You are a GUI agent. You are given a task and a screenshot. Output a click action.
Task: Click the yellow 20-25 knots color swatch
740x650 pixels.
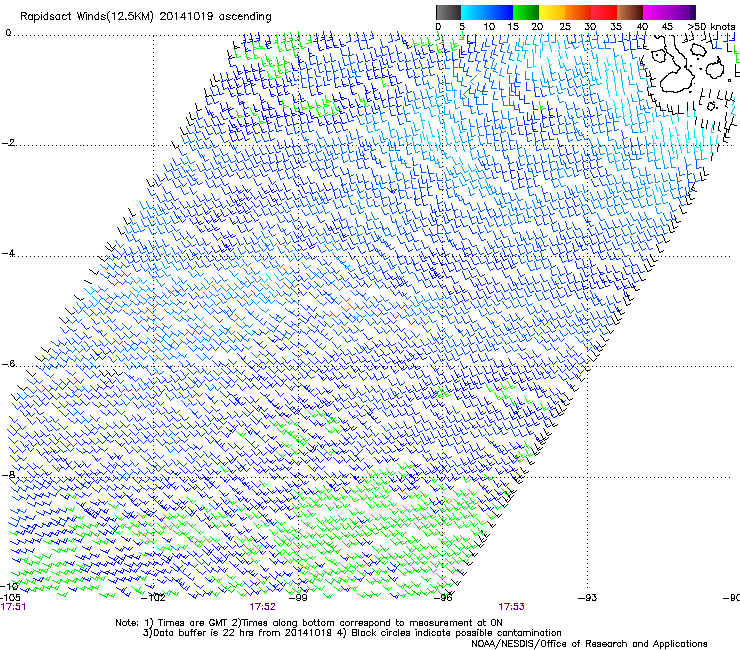(552, 12)
